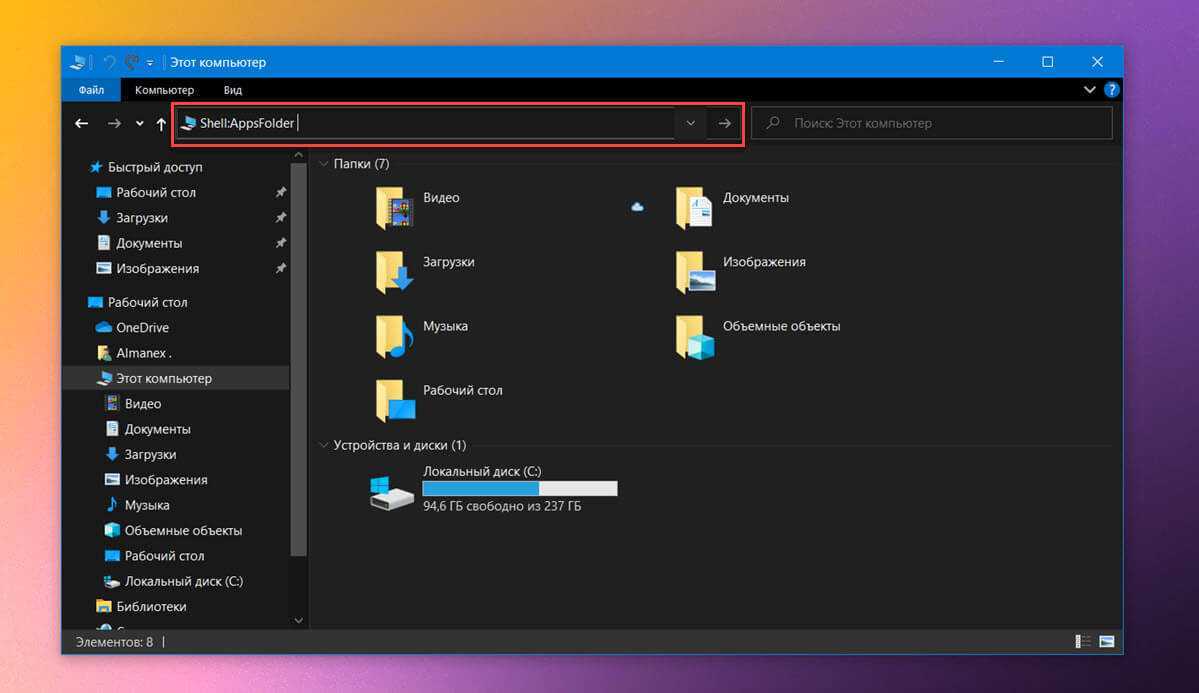The image size is (1199, 693).
Task: Switch to large thumbnails view icon
Action: (x=1107, y=641)
